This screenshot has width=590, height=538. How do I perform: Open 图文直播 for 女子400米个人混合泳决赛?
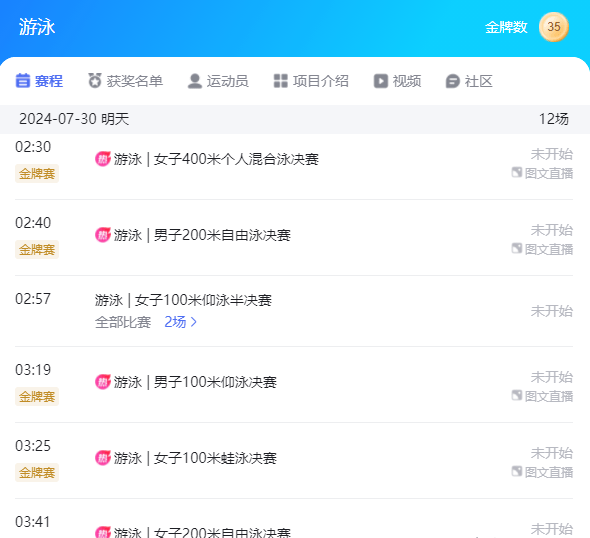click(542, 173)
